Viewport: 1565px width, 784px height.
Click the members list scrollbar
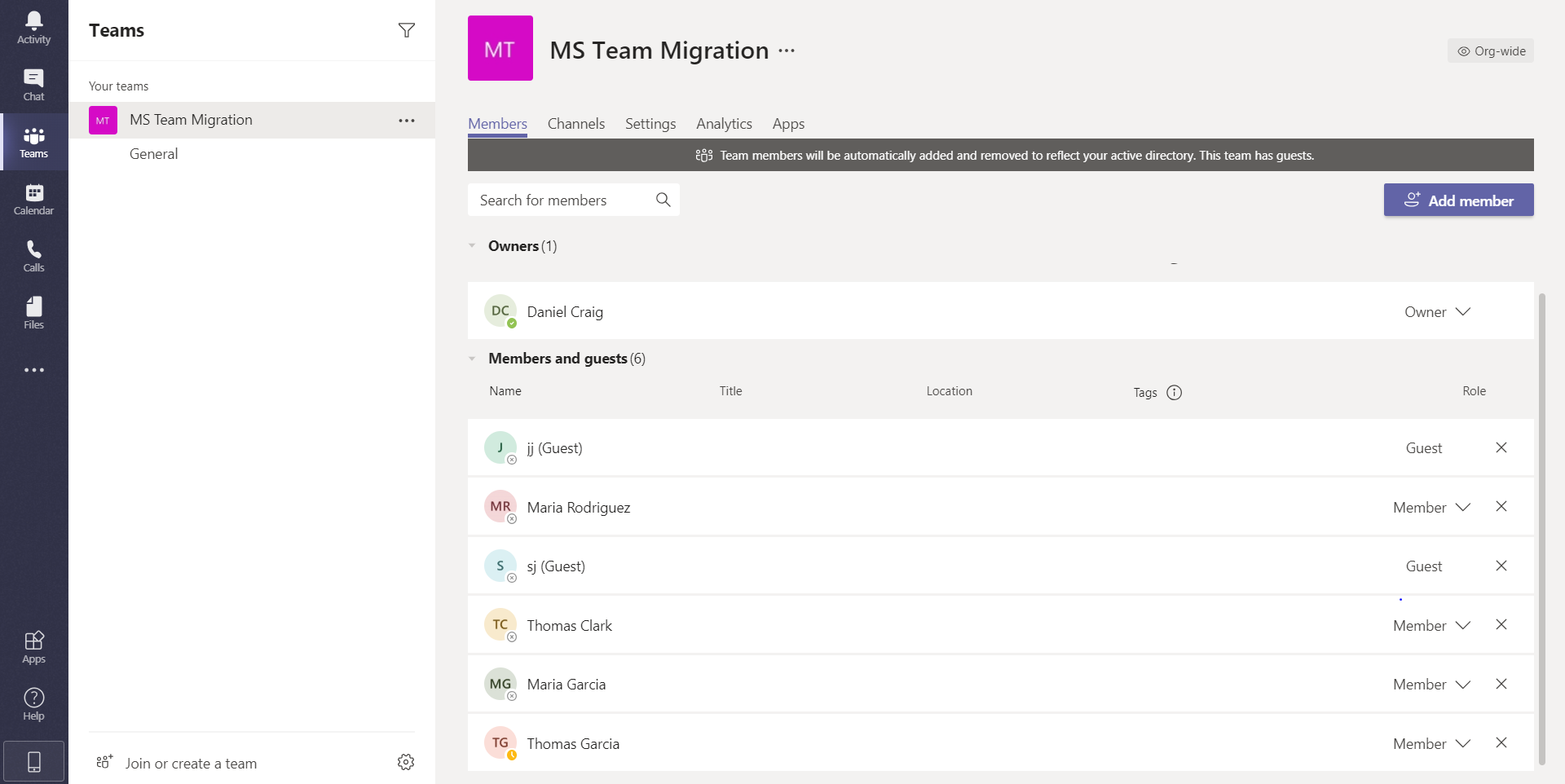1541,530
